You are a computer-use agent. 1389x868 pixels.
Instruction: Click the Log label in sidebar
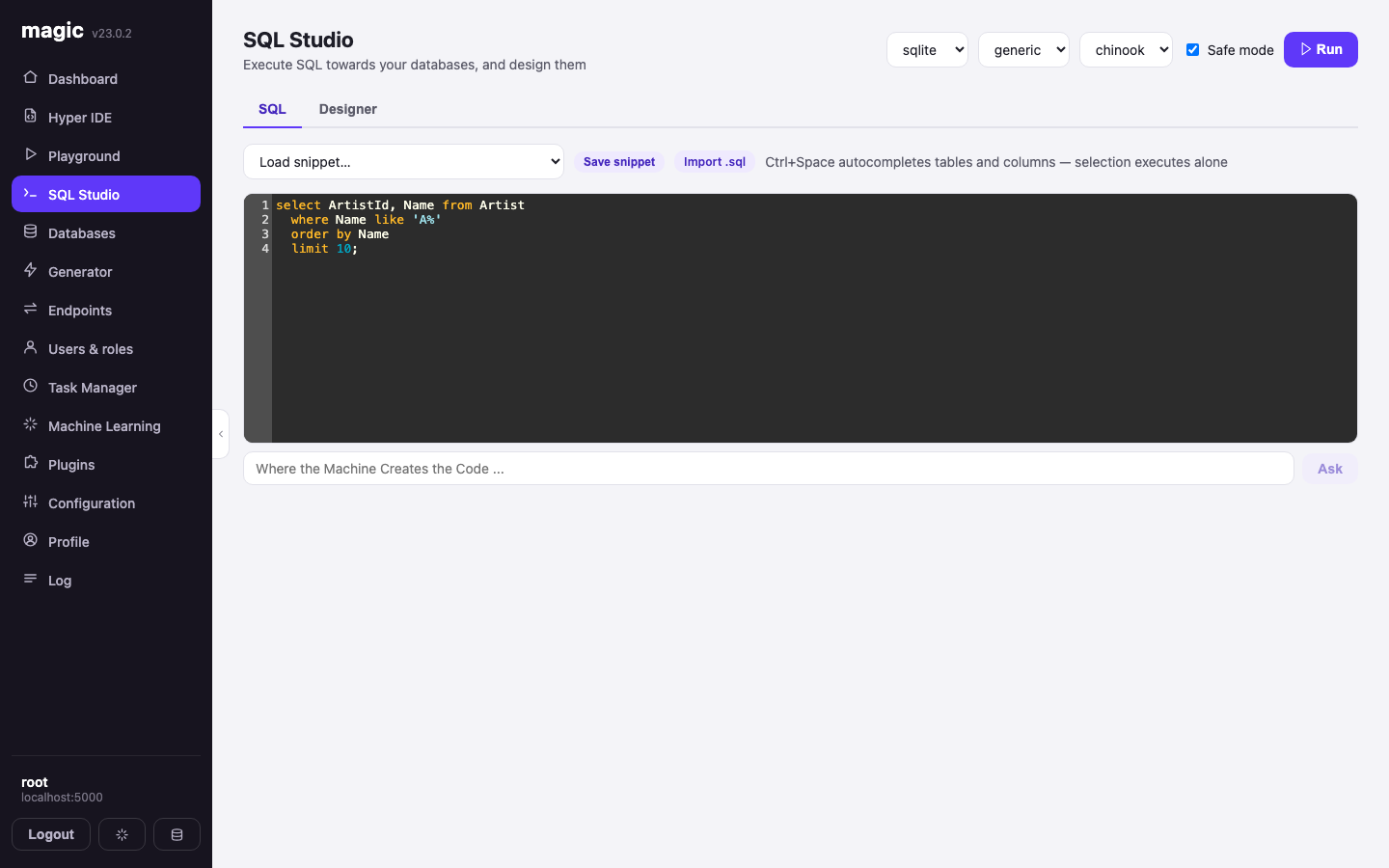tap(60, 581)
